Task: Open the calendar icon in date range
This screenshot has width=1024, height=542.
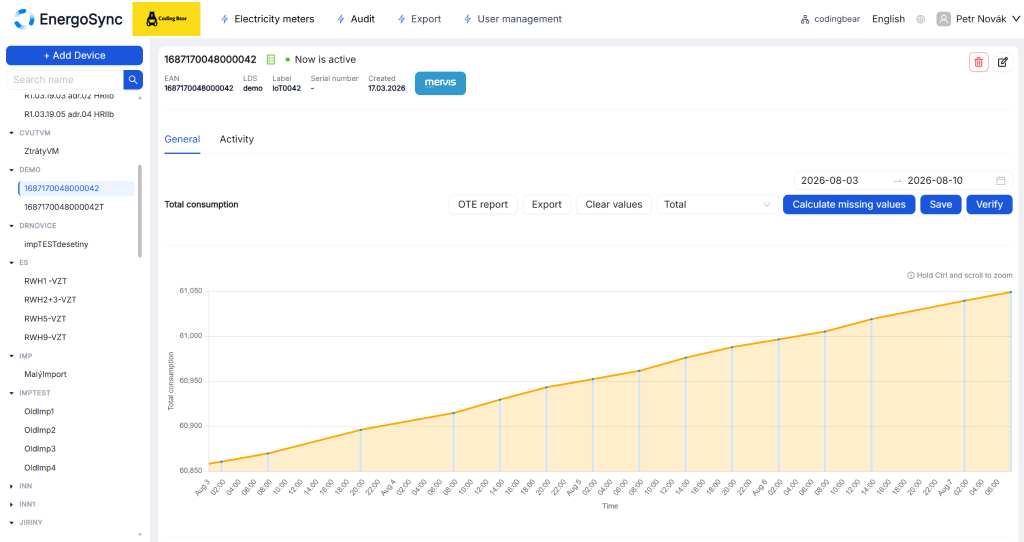Action: click(x=1000, y=180)
